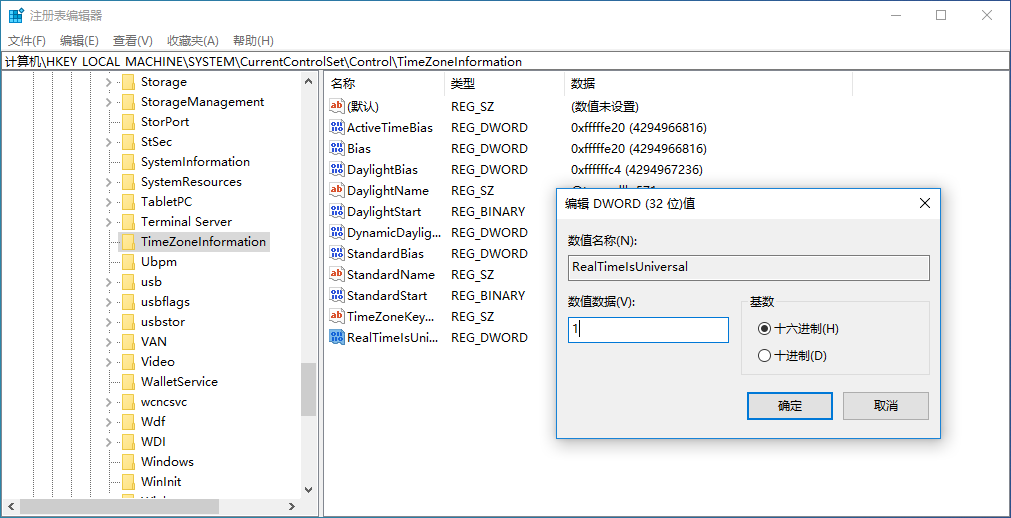Close the 编辑 DWORD dialog
Viewport: 1011px width, 518px height.
[925, 203]
